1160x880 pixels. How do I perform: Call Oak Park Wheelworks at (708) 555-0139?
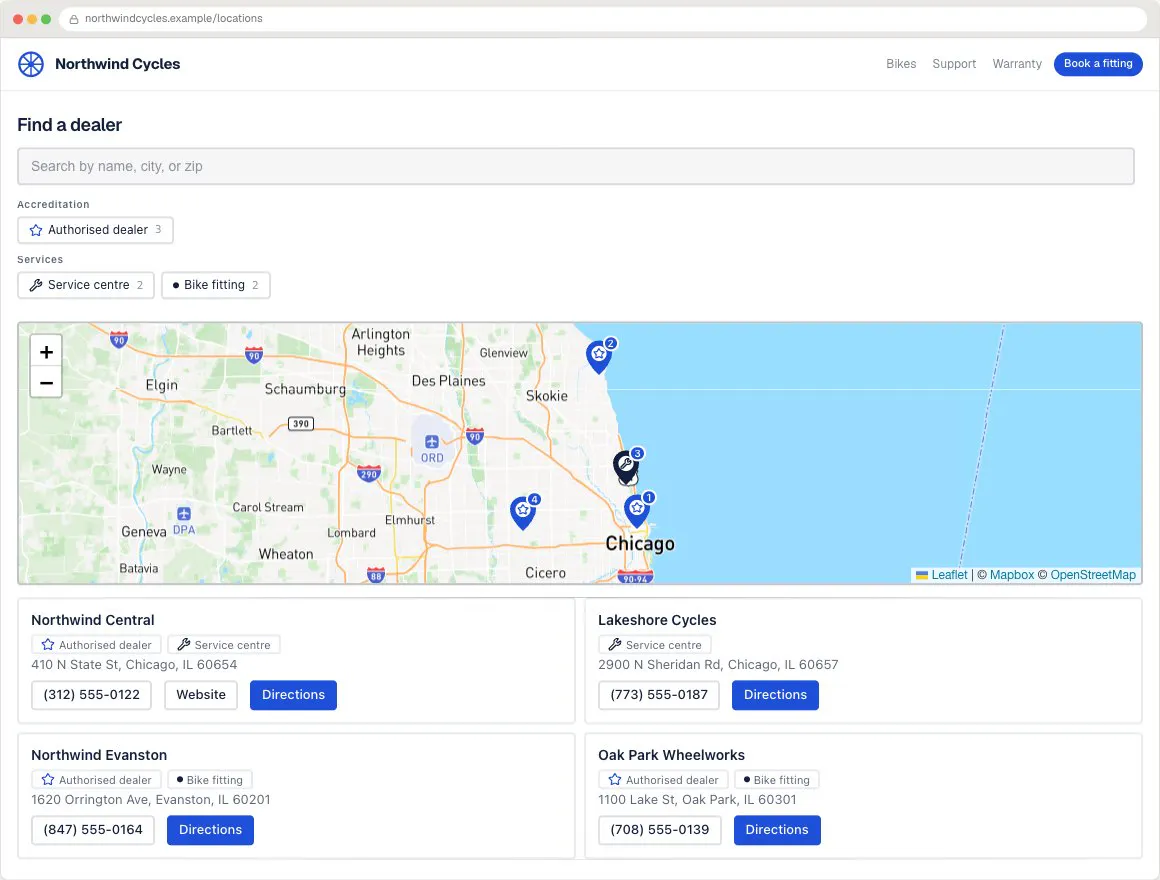[660, 830]
